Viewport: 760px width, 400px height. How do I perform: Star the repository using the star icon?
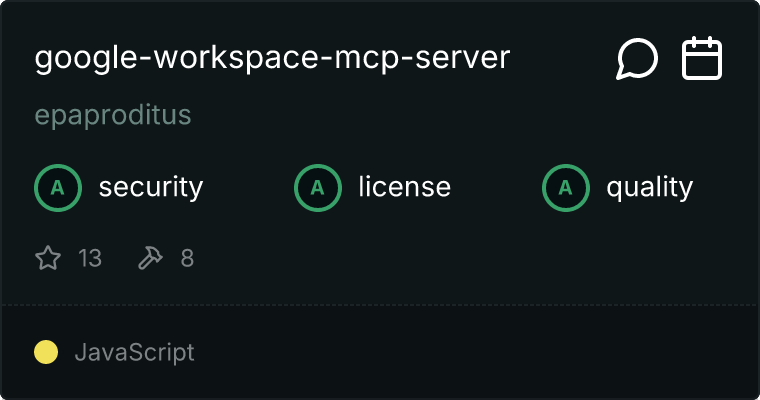pos(48,259)
